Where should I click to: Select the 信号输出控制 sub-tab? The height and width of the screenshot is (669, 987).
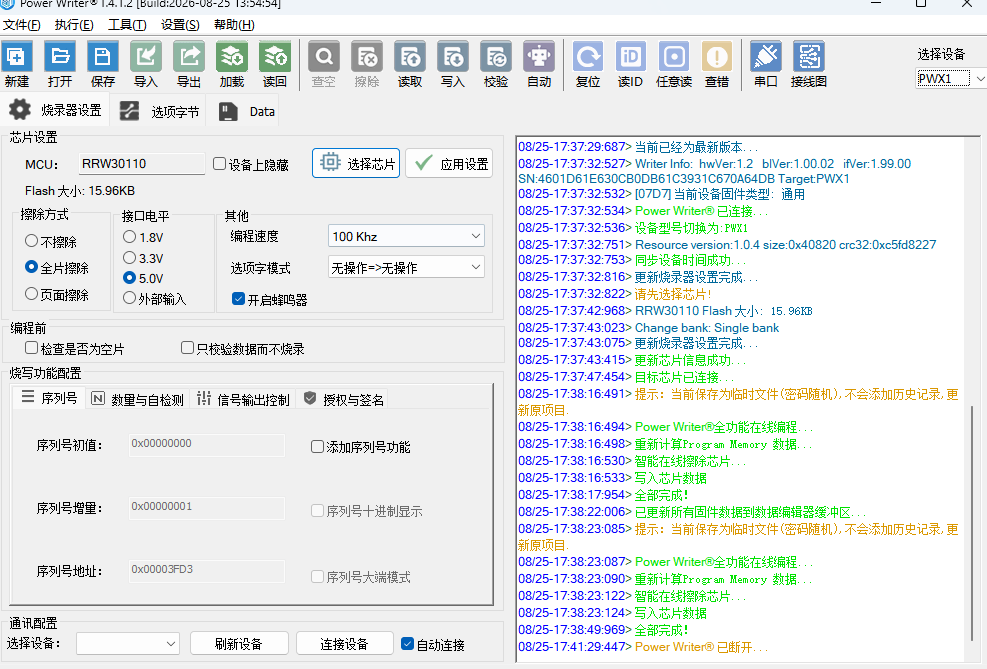tap(242, 399)
